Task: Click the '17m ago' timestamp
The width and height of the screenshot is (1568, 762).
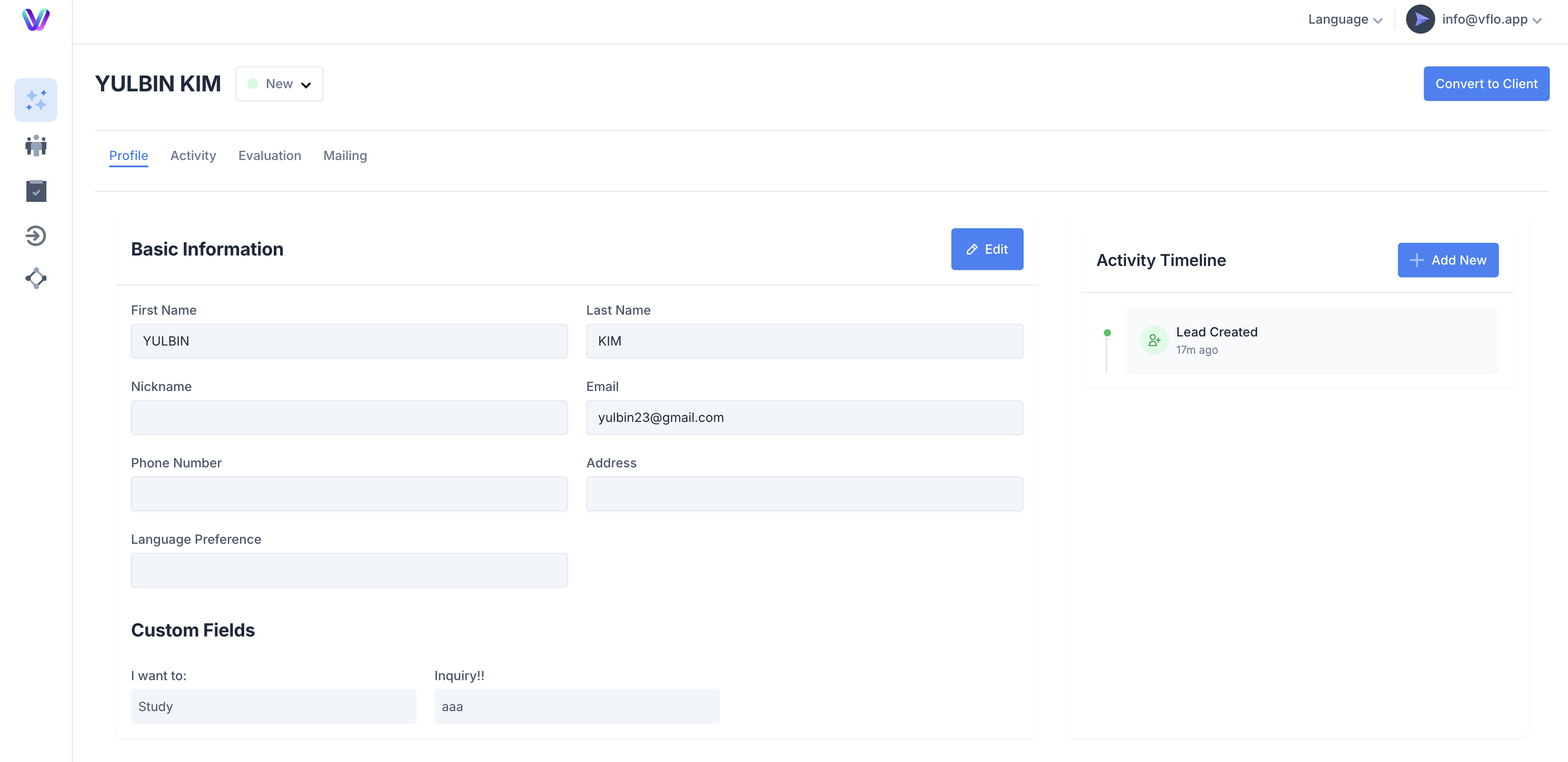Action: tap(1197, 350)
